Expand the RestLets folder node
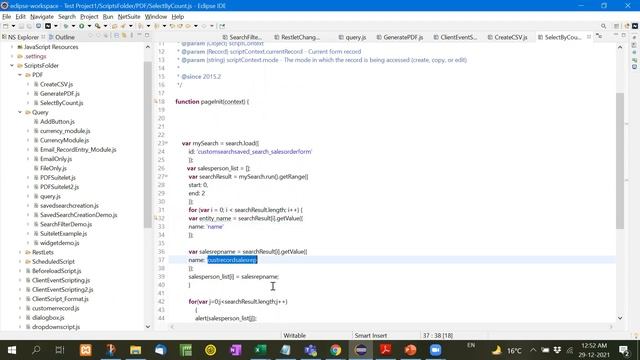640x360 pixels. pos(20,252)
